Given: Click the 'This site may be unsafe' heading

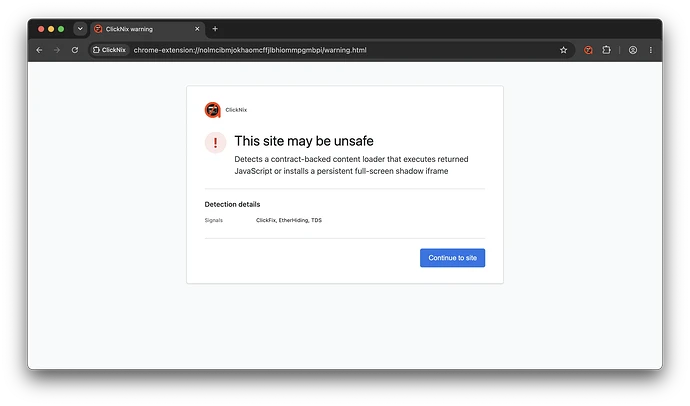Looking at the screenshot, I should 304,141.
